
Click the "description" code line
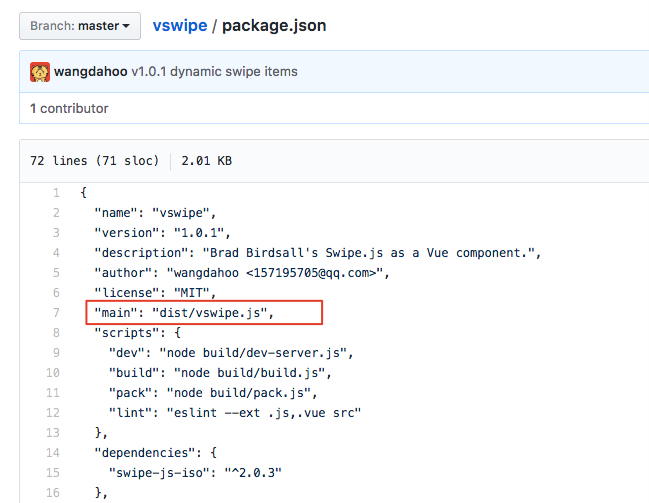coord(317,253)
